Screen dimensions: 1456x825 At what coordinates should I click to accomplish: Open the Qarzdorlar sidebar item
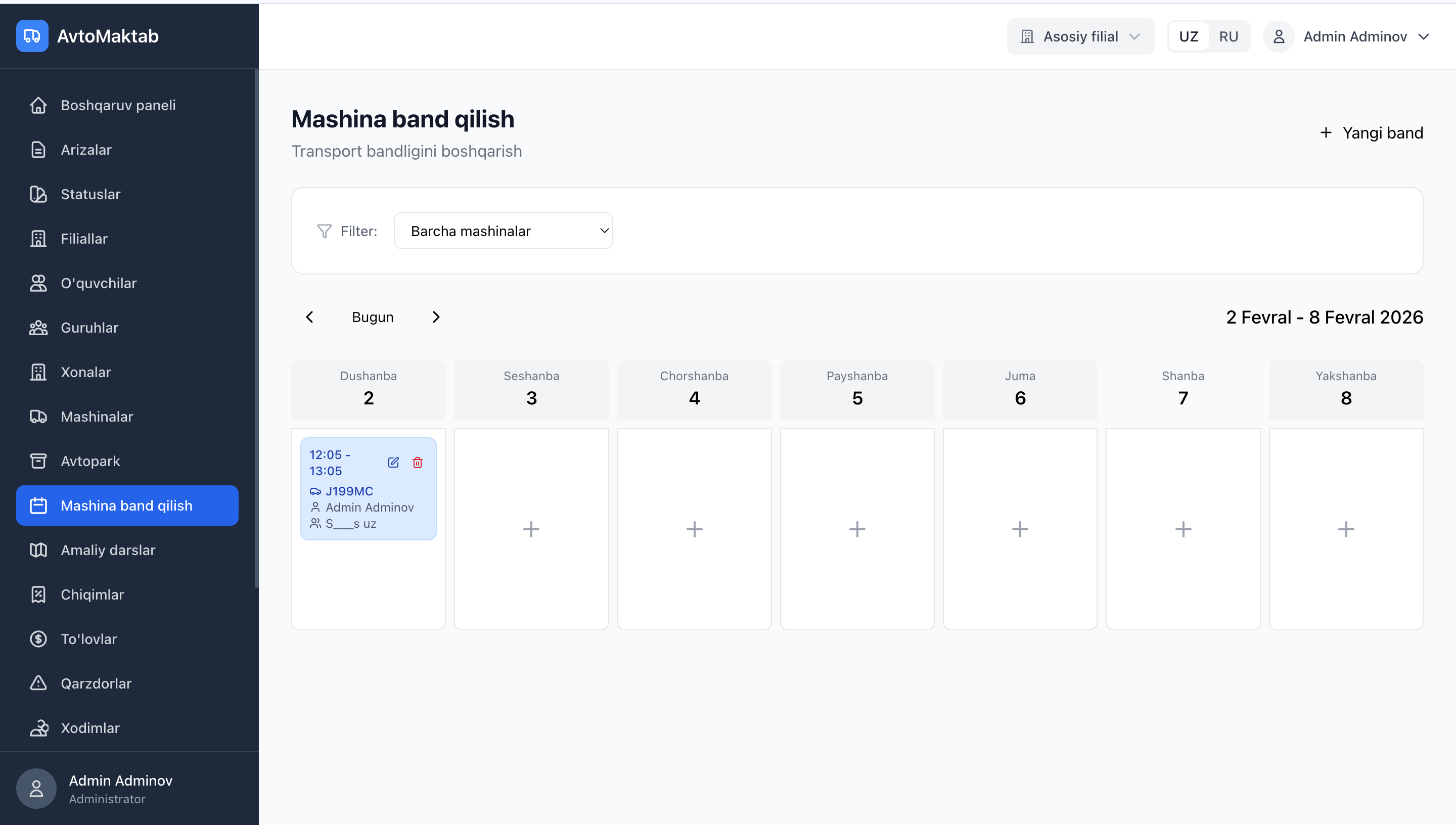[96, 683]
